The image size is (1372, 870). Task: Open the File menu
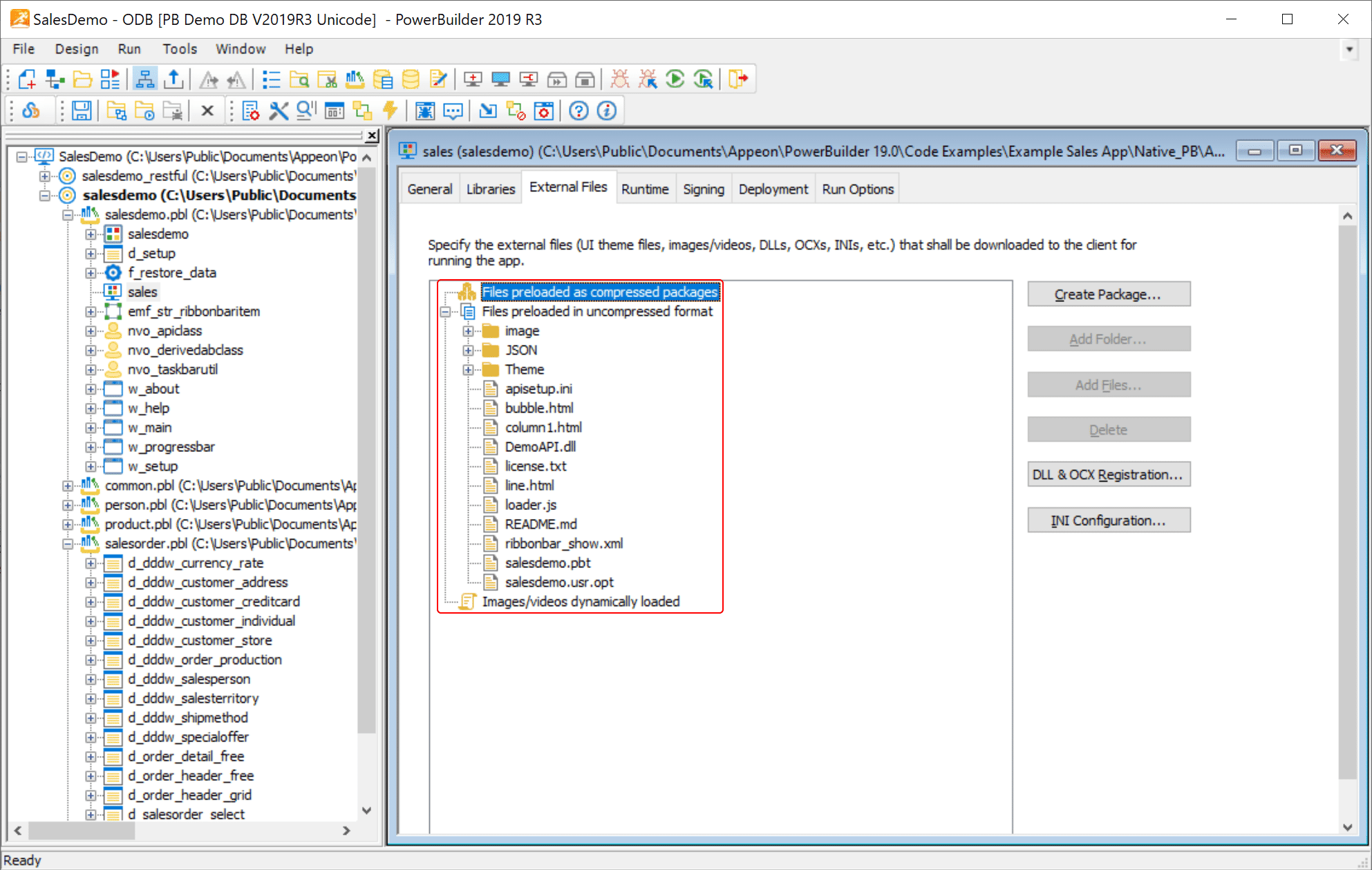[x=24, y=49]
